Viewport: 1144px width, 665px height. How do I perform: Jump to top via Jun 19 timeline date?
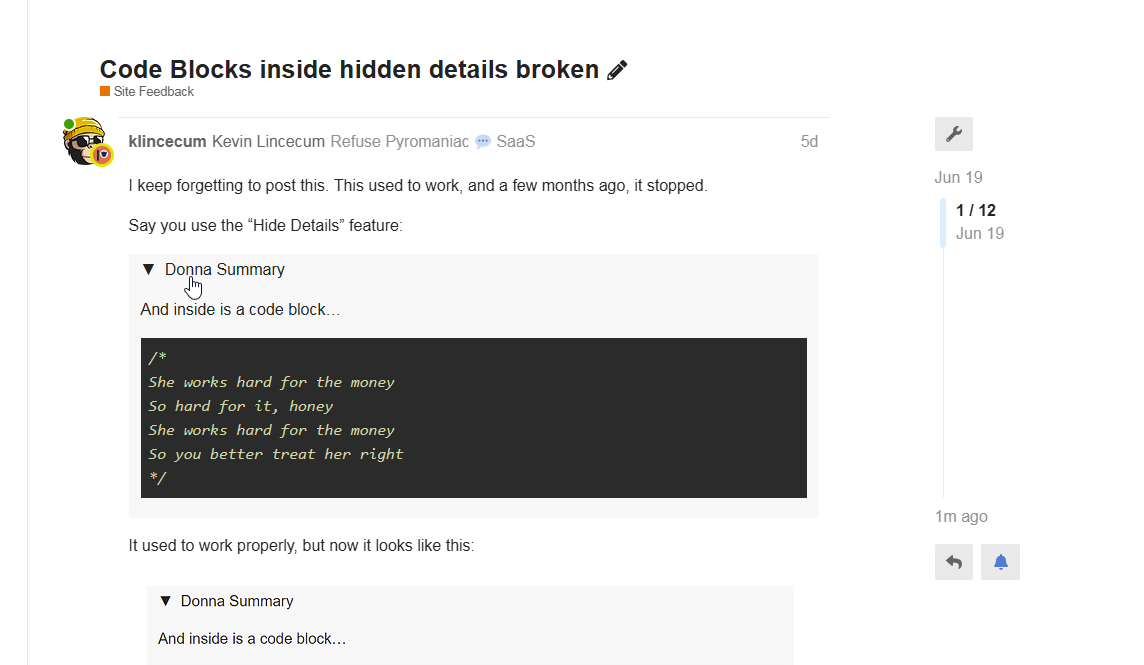(x=958, y=177)
